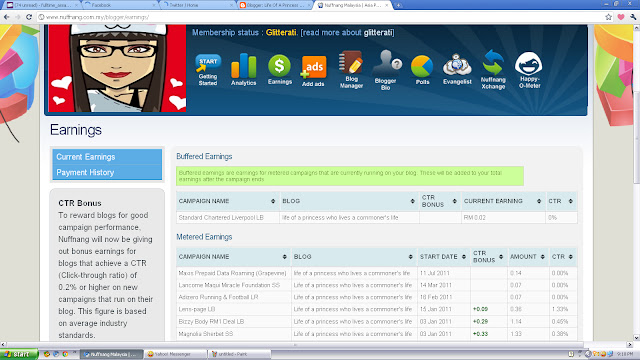The image size is (640, 360).
Task: Select Payment History in sidebar
Action: pos(107,172)
